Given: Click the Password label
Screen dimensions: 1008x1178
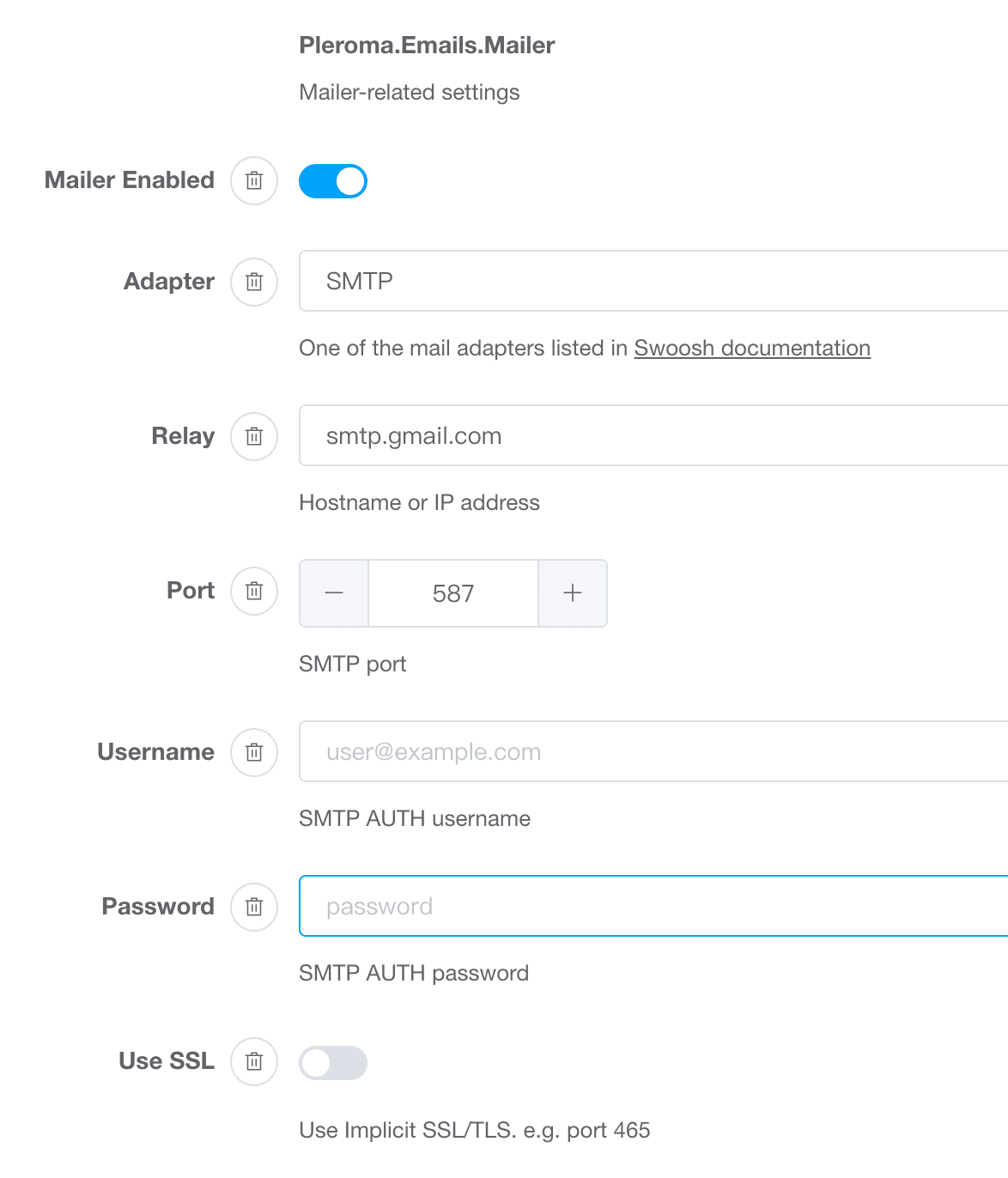Looking at the screenshot, I should [158, 907].
